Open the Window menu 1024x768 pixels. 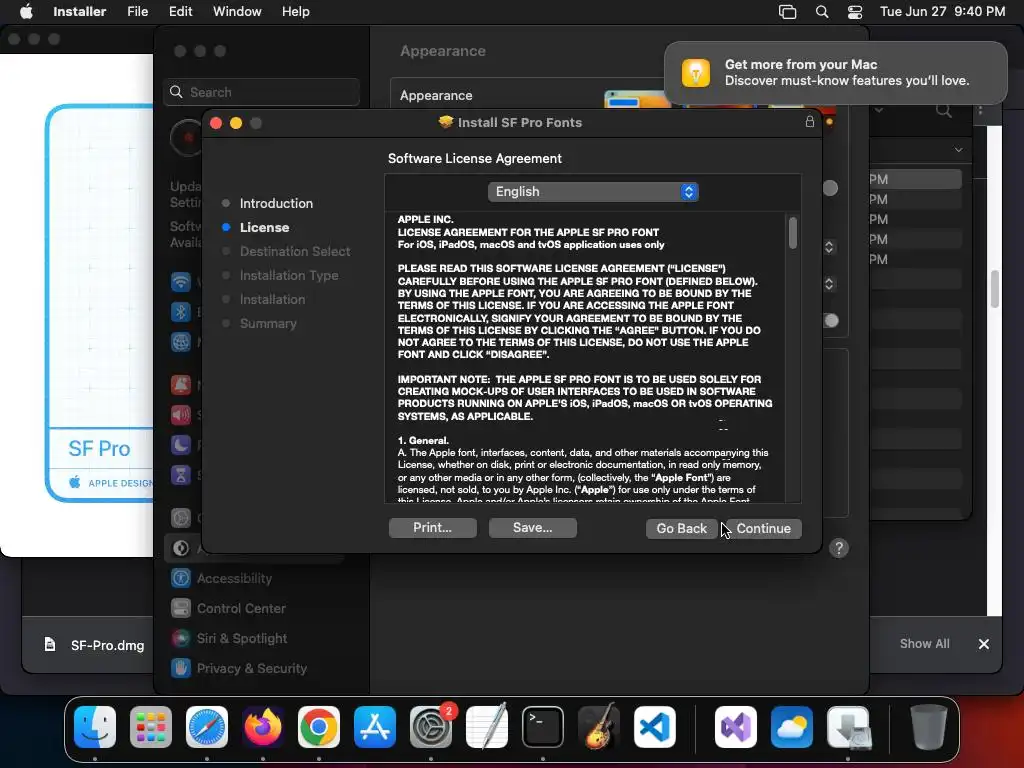(x=237, y=12)
